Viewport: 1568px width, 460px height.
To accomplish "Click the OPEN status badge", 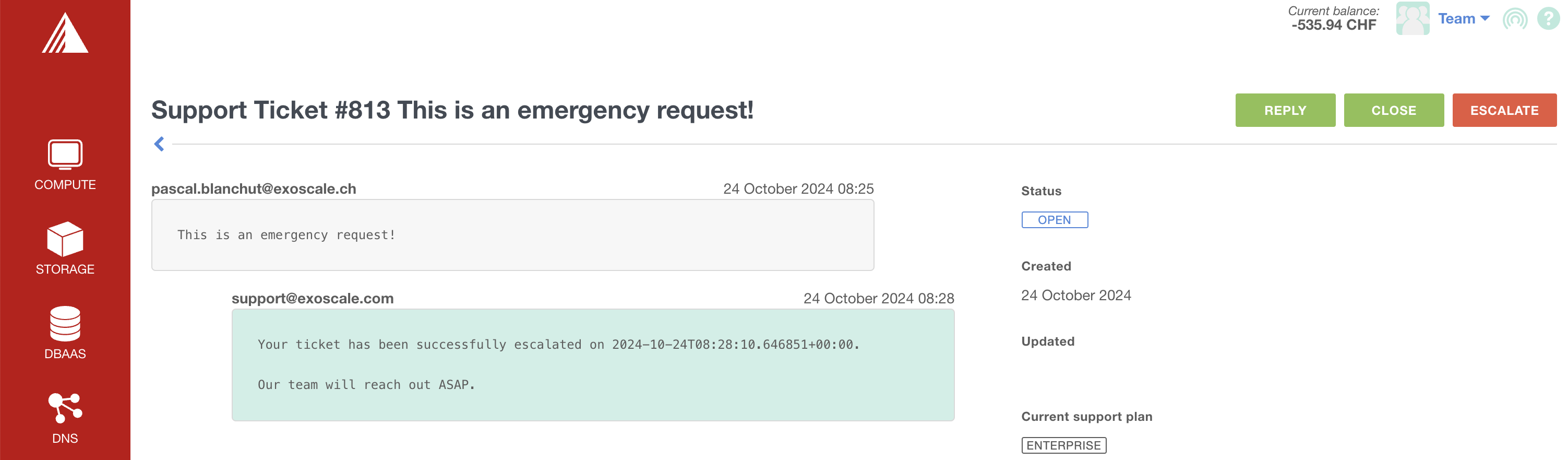I will pos(1054,220).
